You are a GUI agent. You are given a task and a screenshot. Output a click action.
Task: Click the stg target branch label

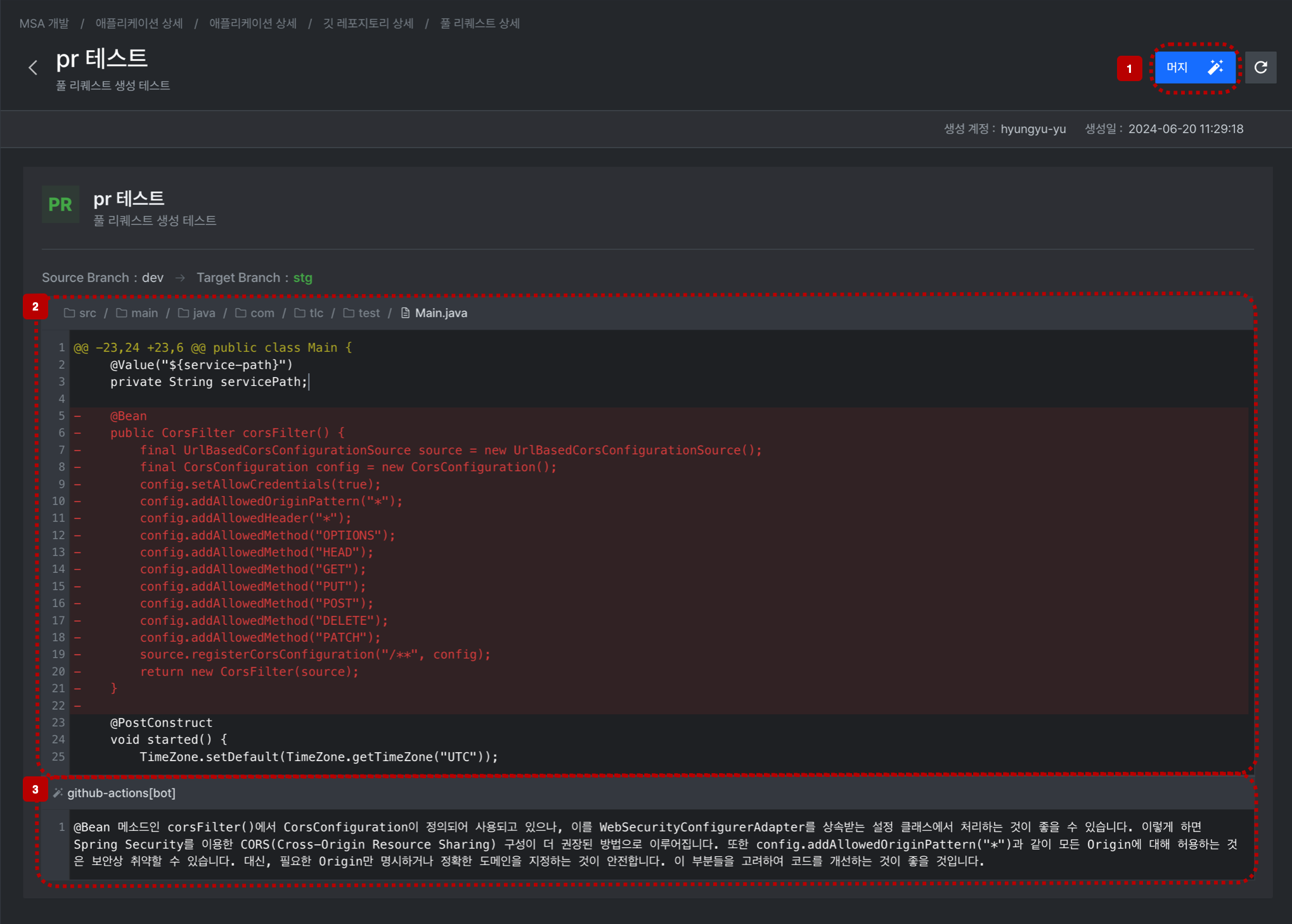tap(302, 278)
